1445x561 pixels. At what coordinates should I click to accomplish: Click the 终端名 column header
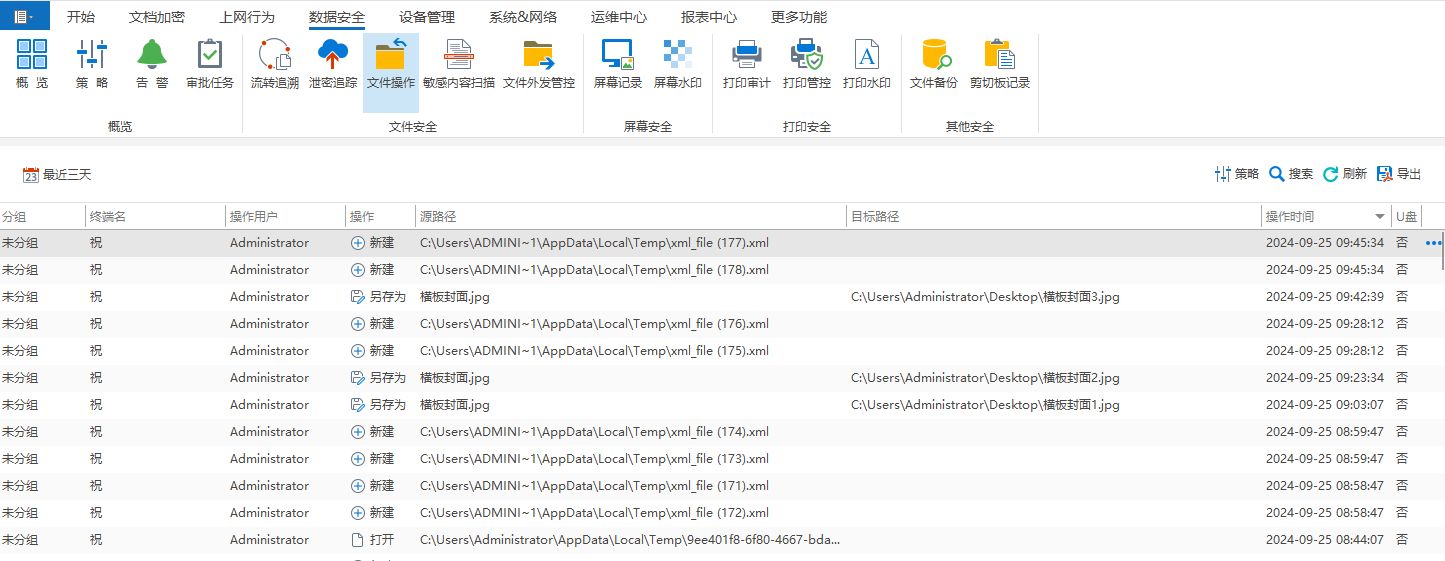(155, 216)
